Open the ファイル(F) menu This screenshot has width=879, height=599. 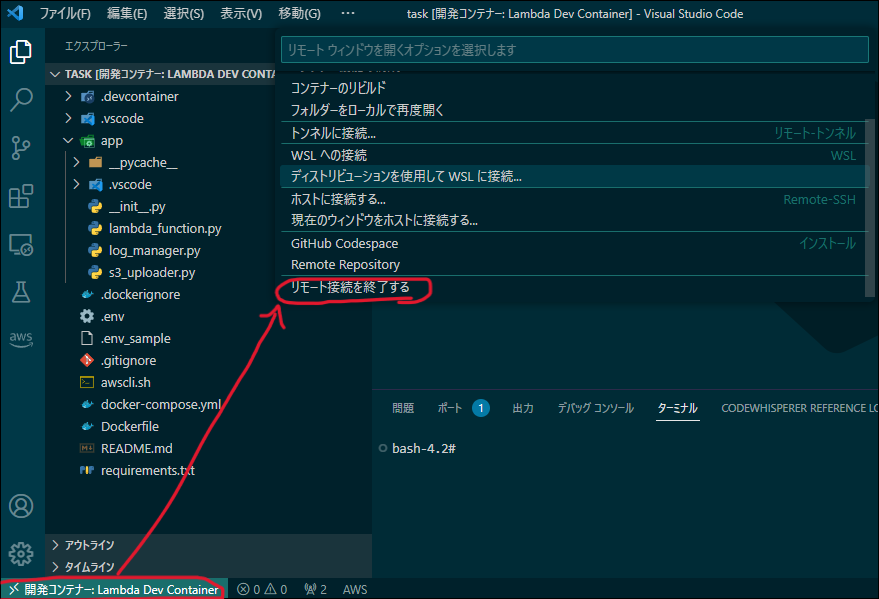(64, 13)
